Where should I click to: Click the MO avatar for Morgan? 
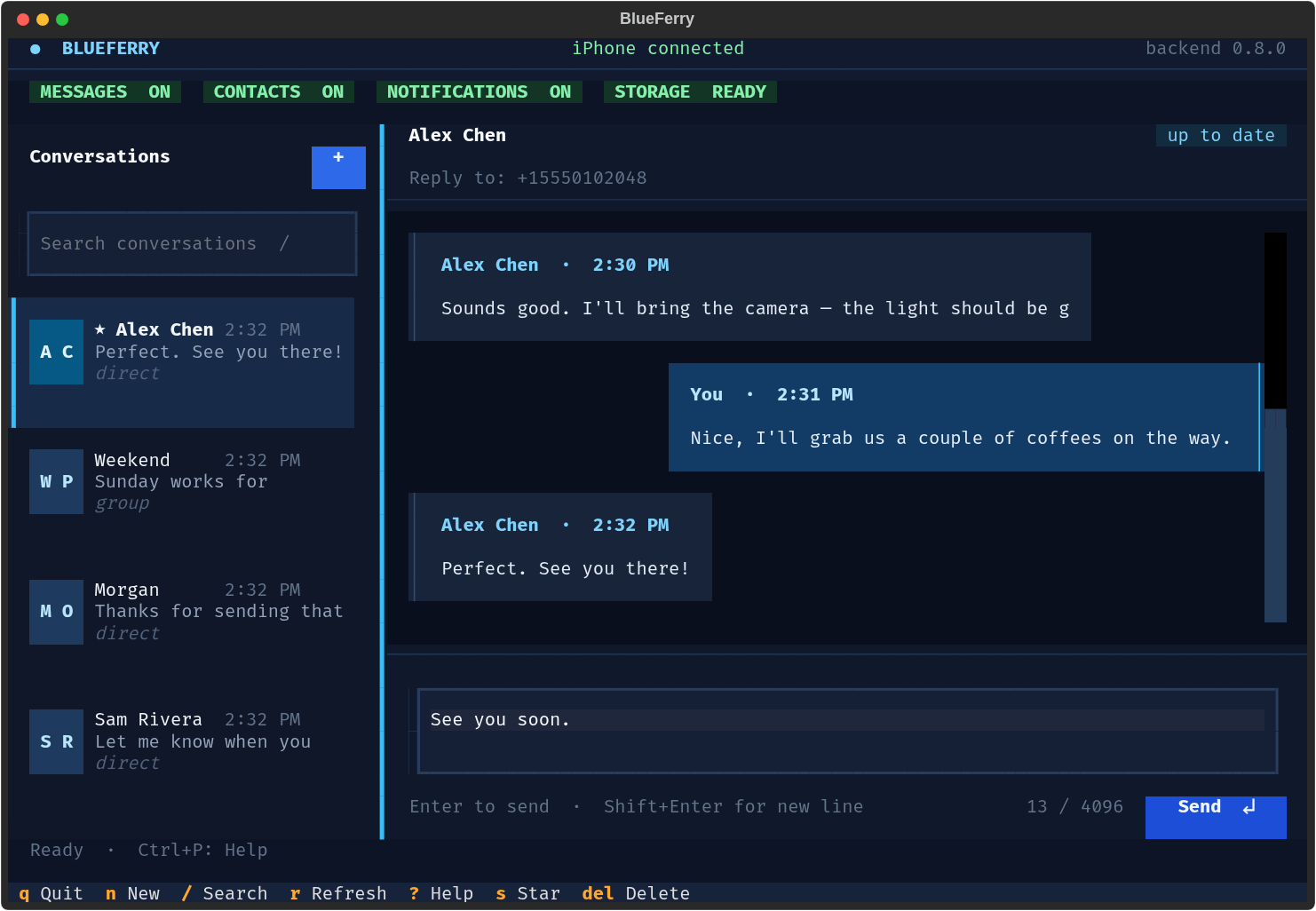[56, 612]
